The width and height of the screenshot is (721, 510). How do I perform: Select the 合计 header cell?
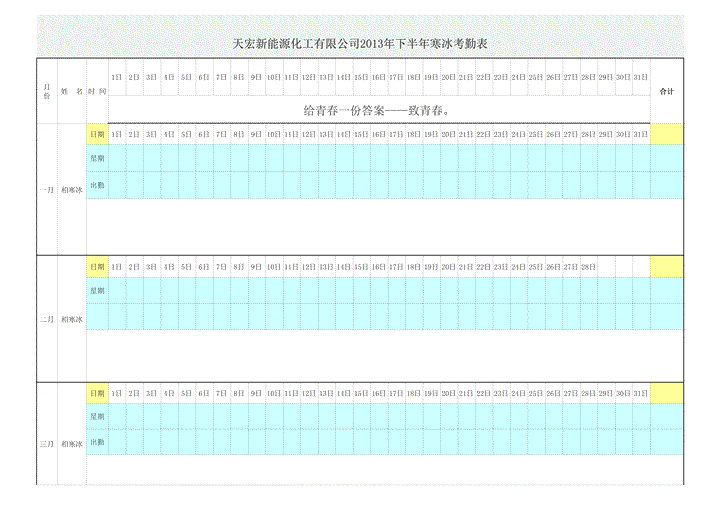[667, 91]
